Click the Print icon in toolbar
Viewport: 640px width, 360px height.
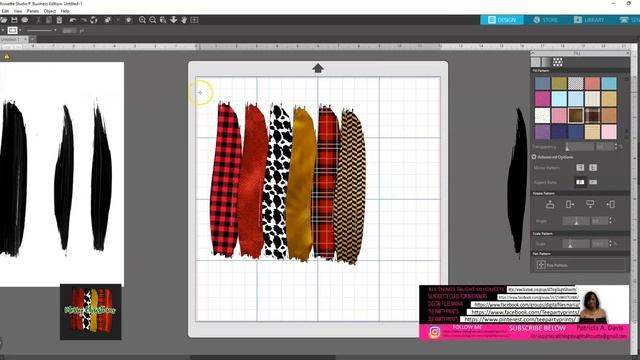coord(24,20)
